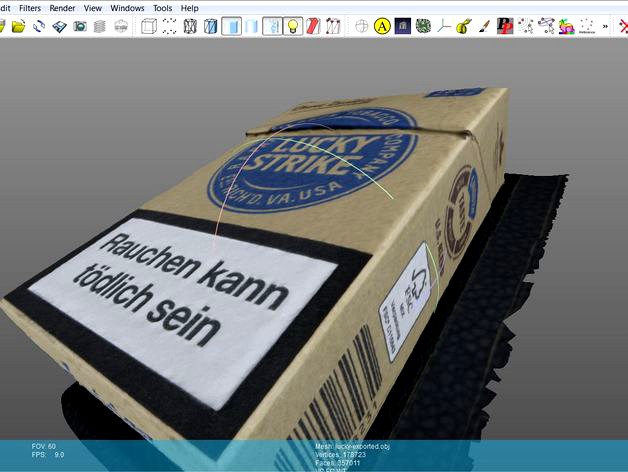The image size is (628, 472).
Task: Open the Tools menu
Action: click(x=162, y=8)
